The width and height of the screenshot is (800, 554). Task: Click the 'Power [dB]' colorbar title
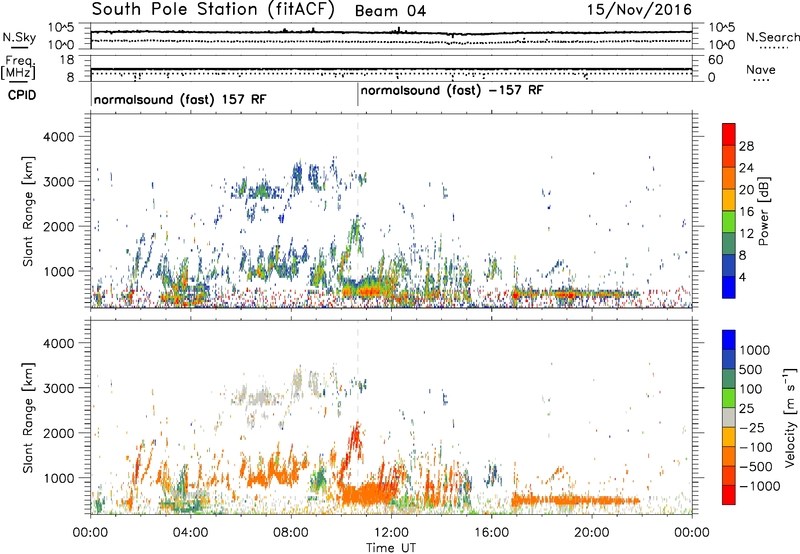763,211
